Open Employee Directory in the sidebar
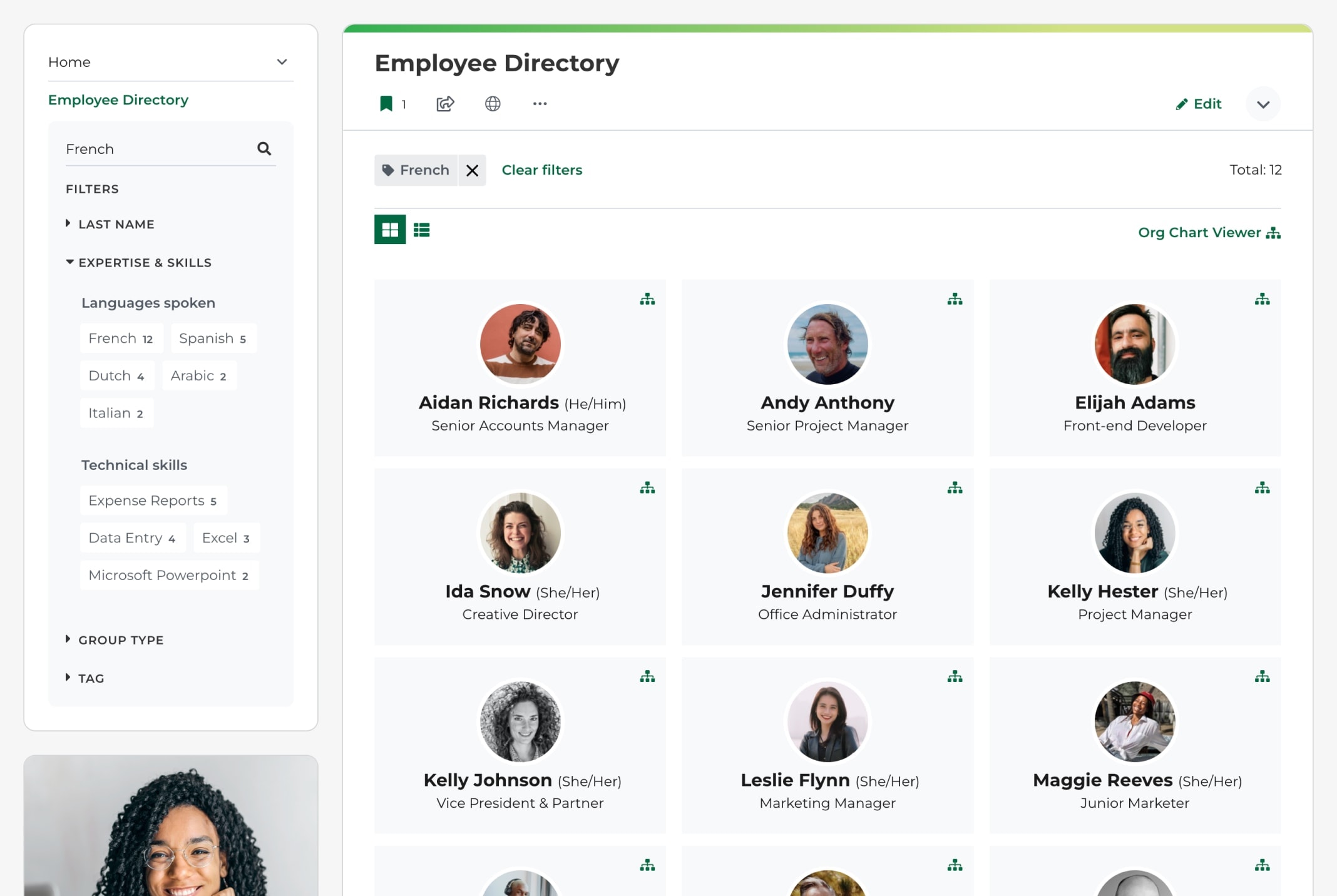Screen dimensions: 1337x896 click(x=118, y=100)
